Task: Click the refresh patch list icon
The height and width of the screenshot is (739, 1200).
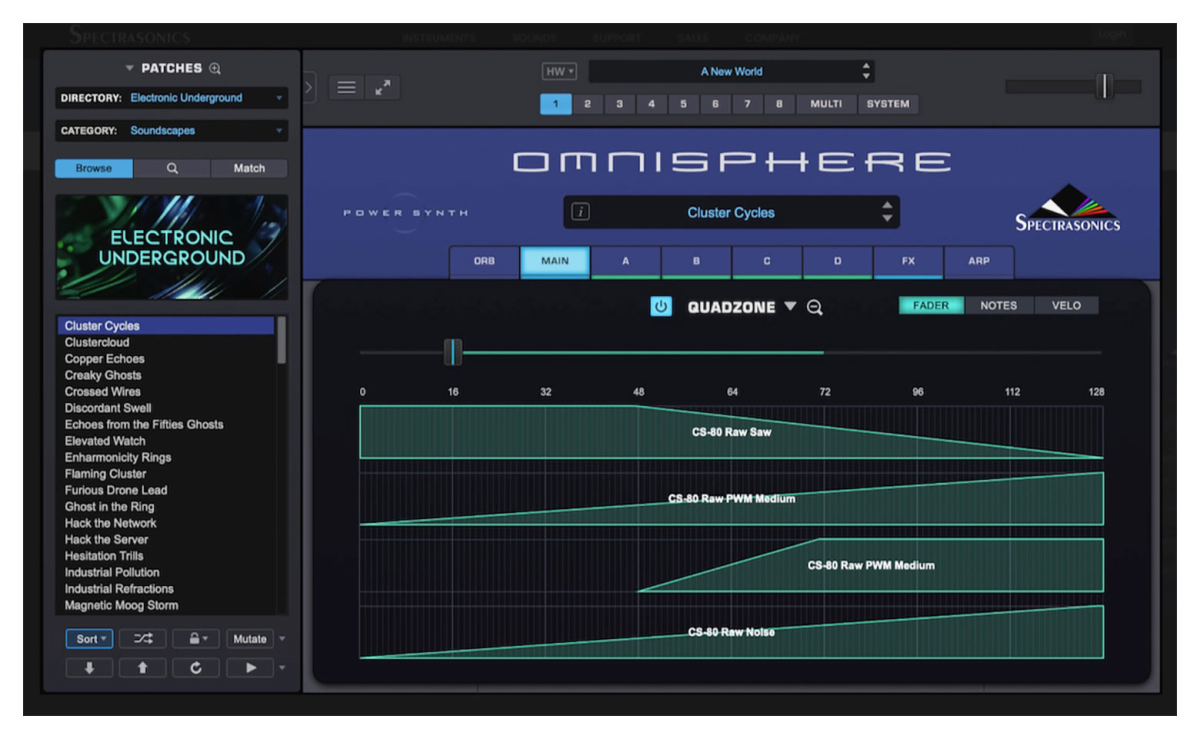Action: (x=196, y=668)
